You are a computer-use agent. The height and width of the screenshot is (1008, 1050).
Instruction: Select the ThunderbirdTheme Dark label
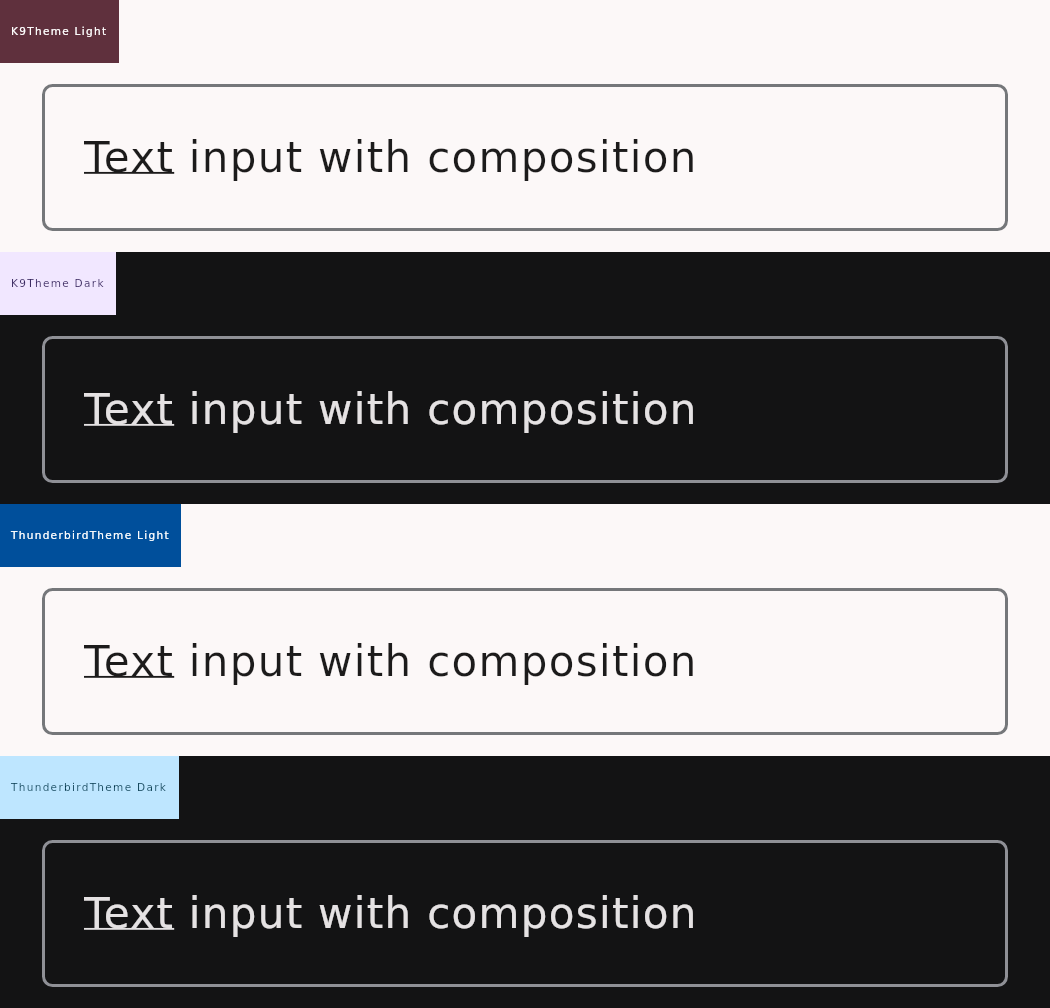point(89,787)
